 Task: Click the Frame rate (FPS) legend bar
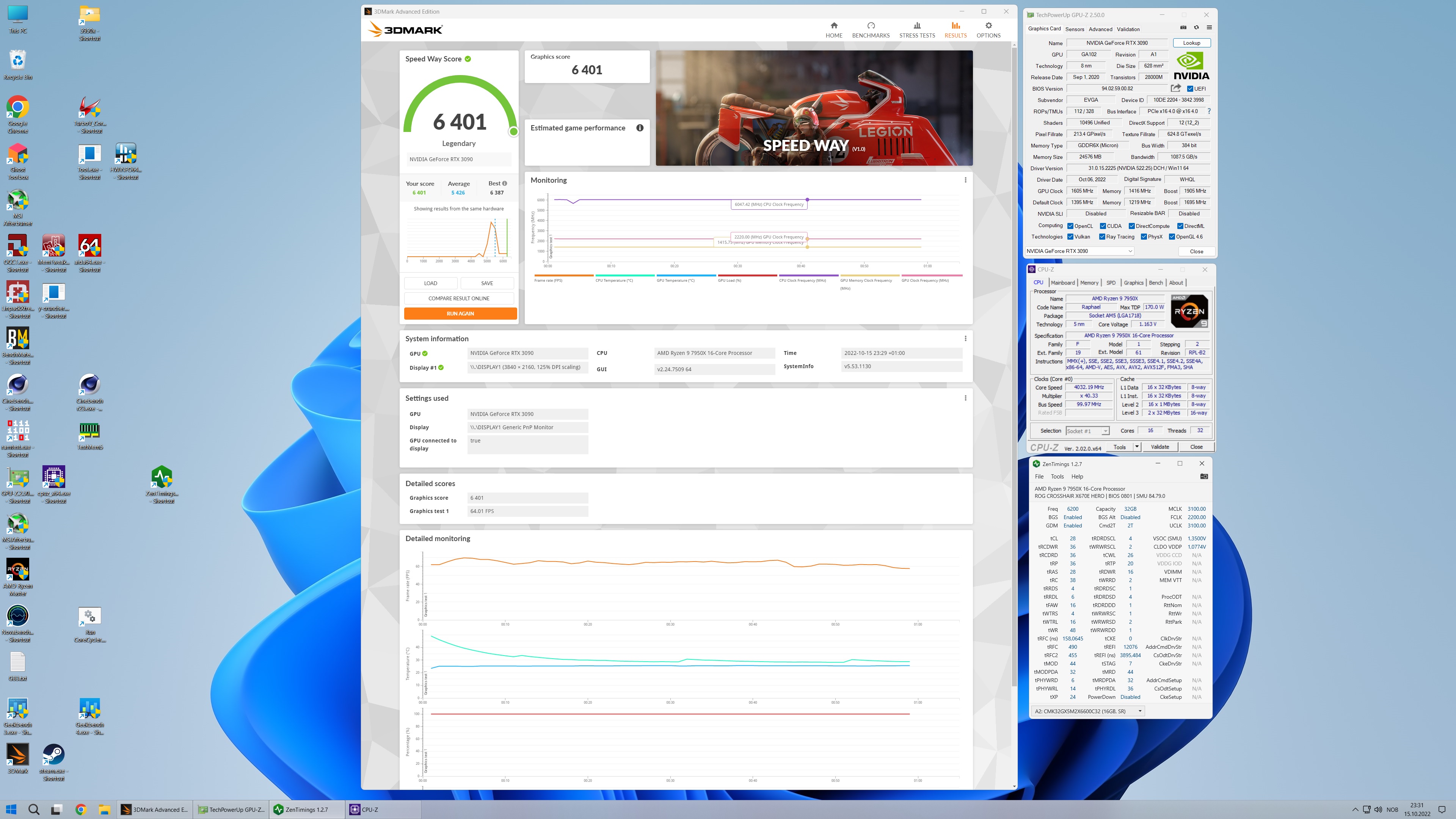pos(563,276)
